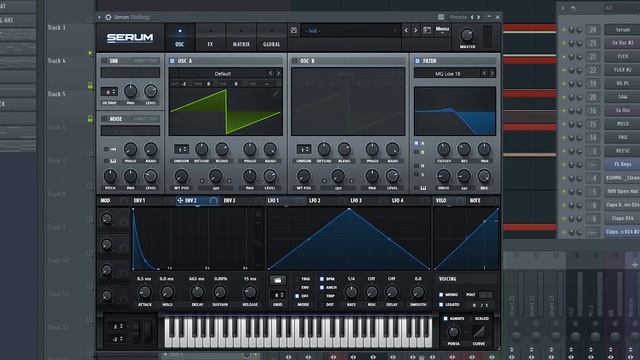This screenshot has width=640, height=360.
Task: Toggle the LFO BPM sync checkbox
Action: pyautogui.click(x=322, y=279)
